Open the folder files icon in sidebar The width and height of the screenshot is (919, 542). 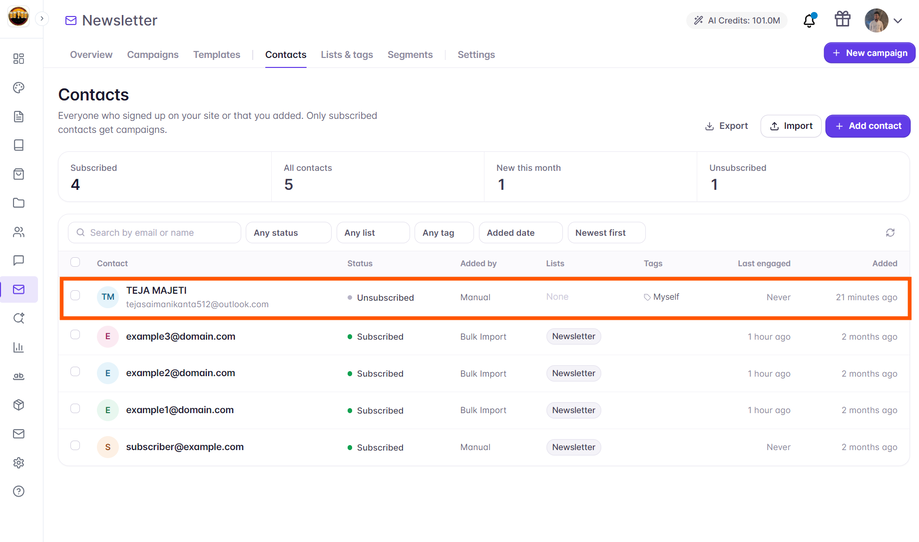click(19, 203)
